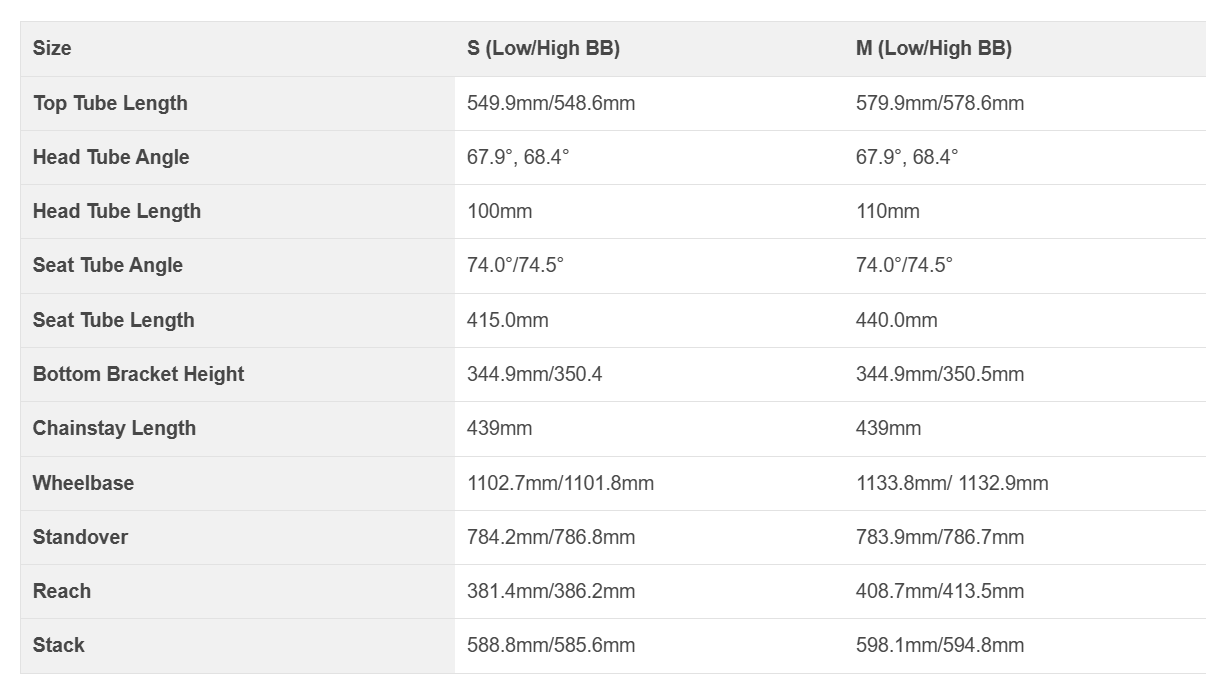Click the Size column header cell
Image resolution: width=1206 pixels, height=678 pixels.
pos(237,49)
